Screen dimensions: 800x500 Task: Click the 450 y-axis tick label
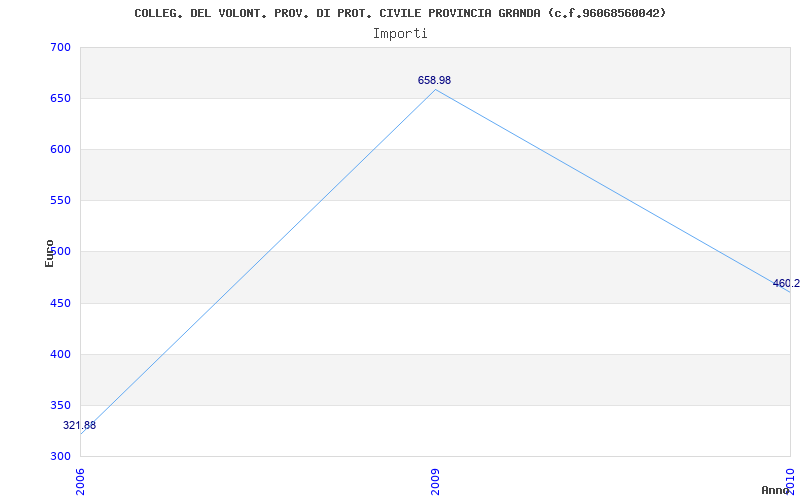(60, 304)
